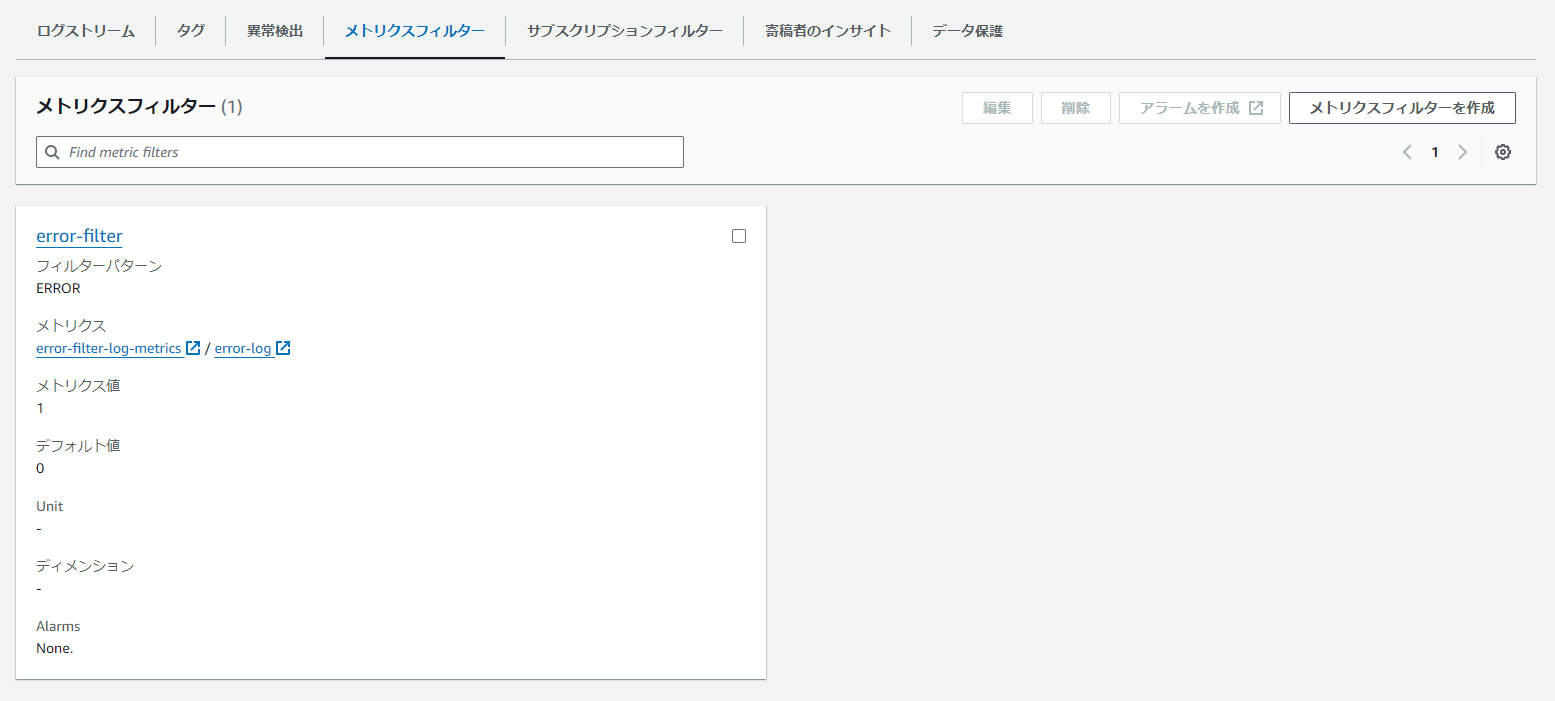Screen dimensions: 1555x701
Task: Select the error-filter checkbox
Action: pos(739,236)
